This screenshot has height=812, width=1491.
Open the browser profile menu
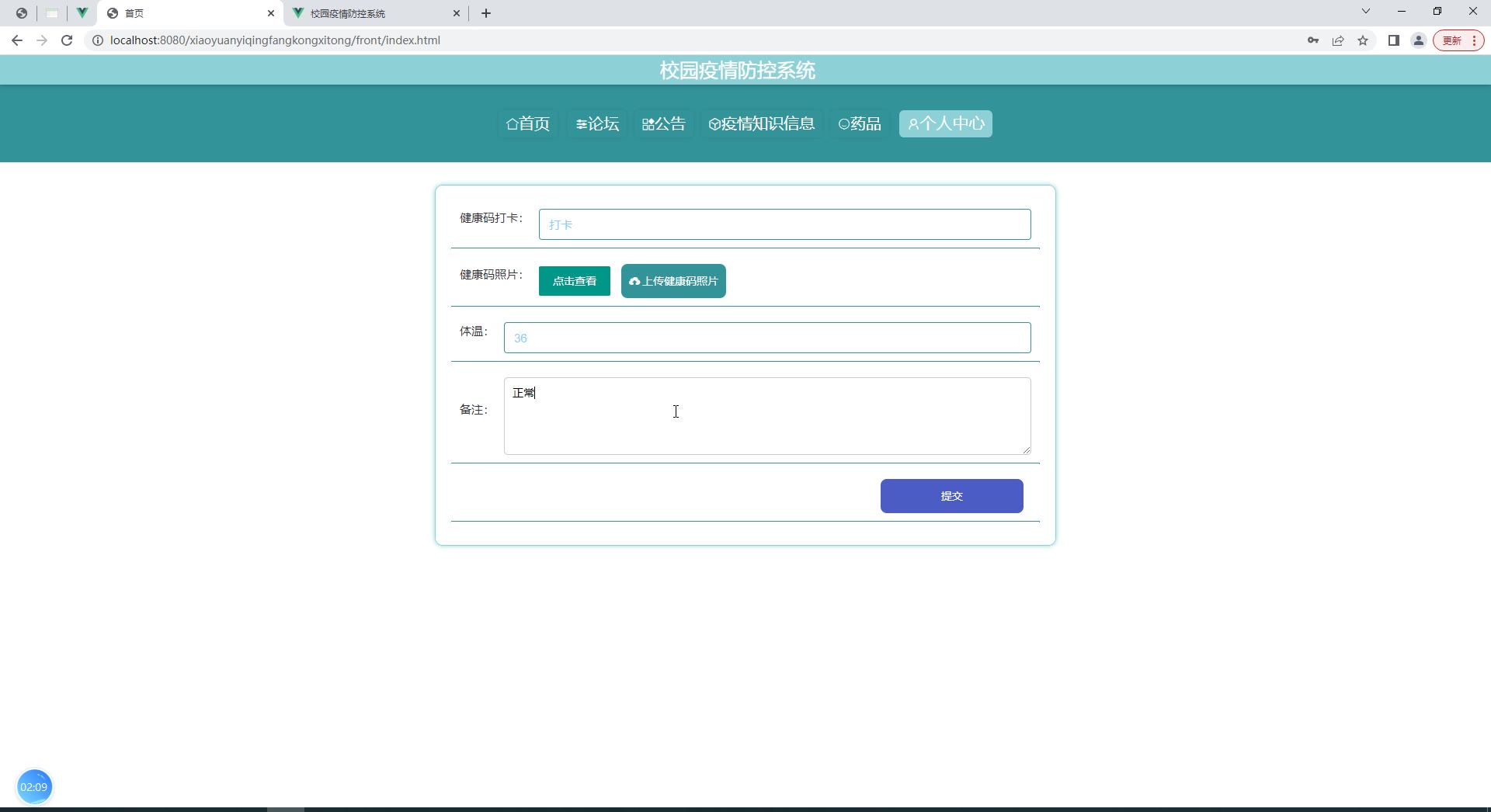coord(1419,40)
